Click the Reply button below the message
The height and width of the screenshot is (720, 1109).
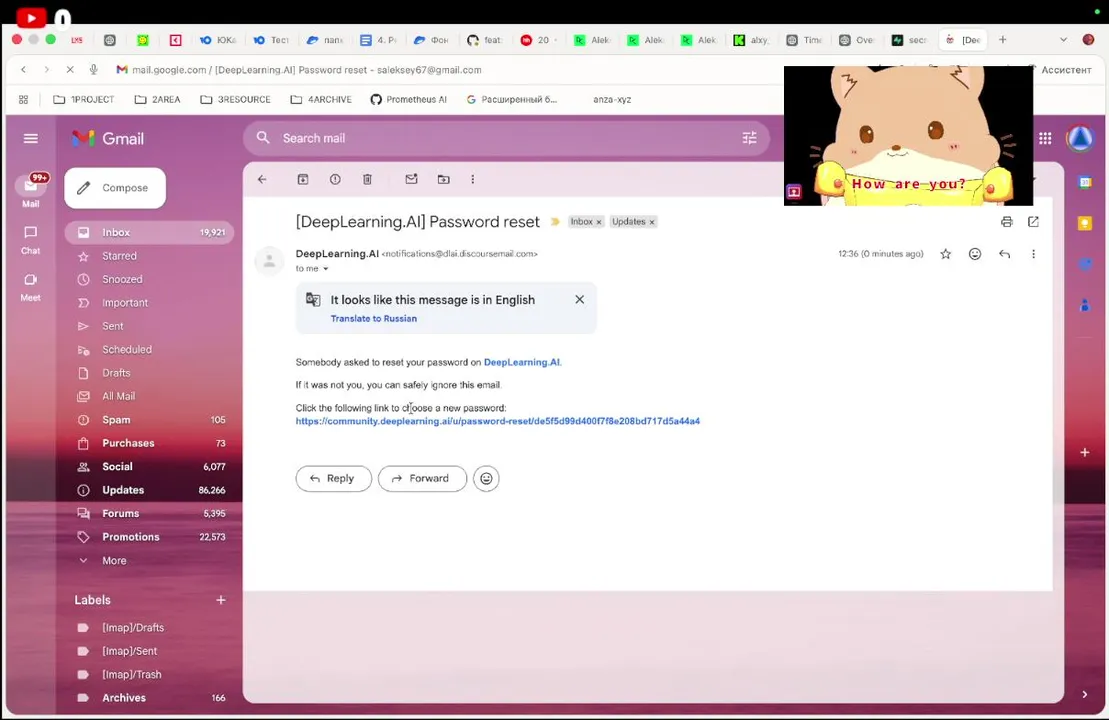pyautogui.click(x=333, y=479)
